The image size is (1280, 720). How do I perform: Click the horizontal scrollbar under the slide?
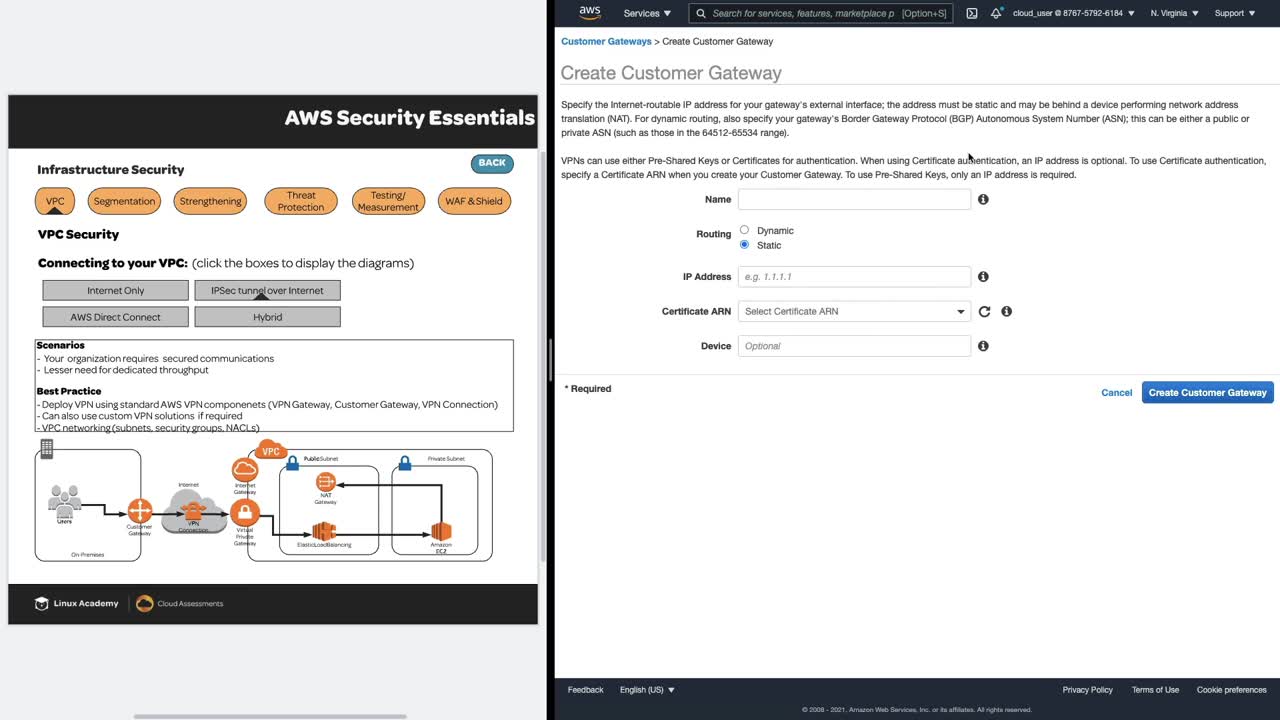pyautogui.click(x=270, y=716)
